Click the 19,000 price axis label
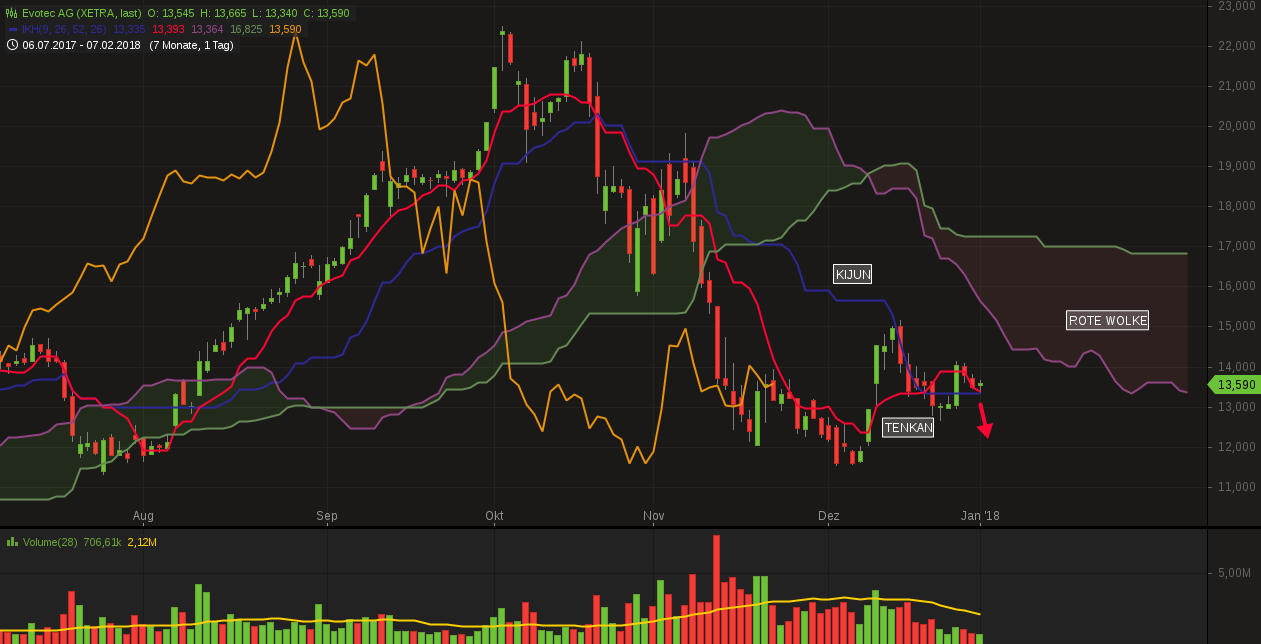The image size is (1261, 644). coord(1237,166)
